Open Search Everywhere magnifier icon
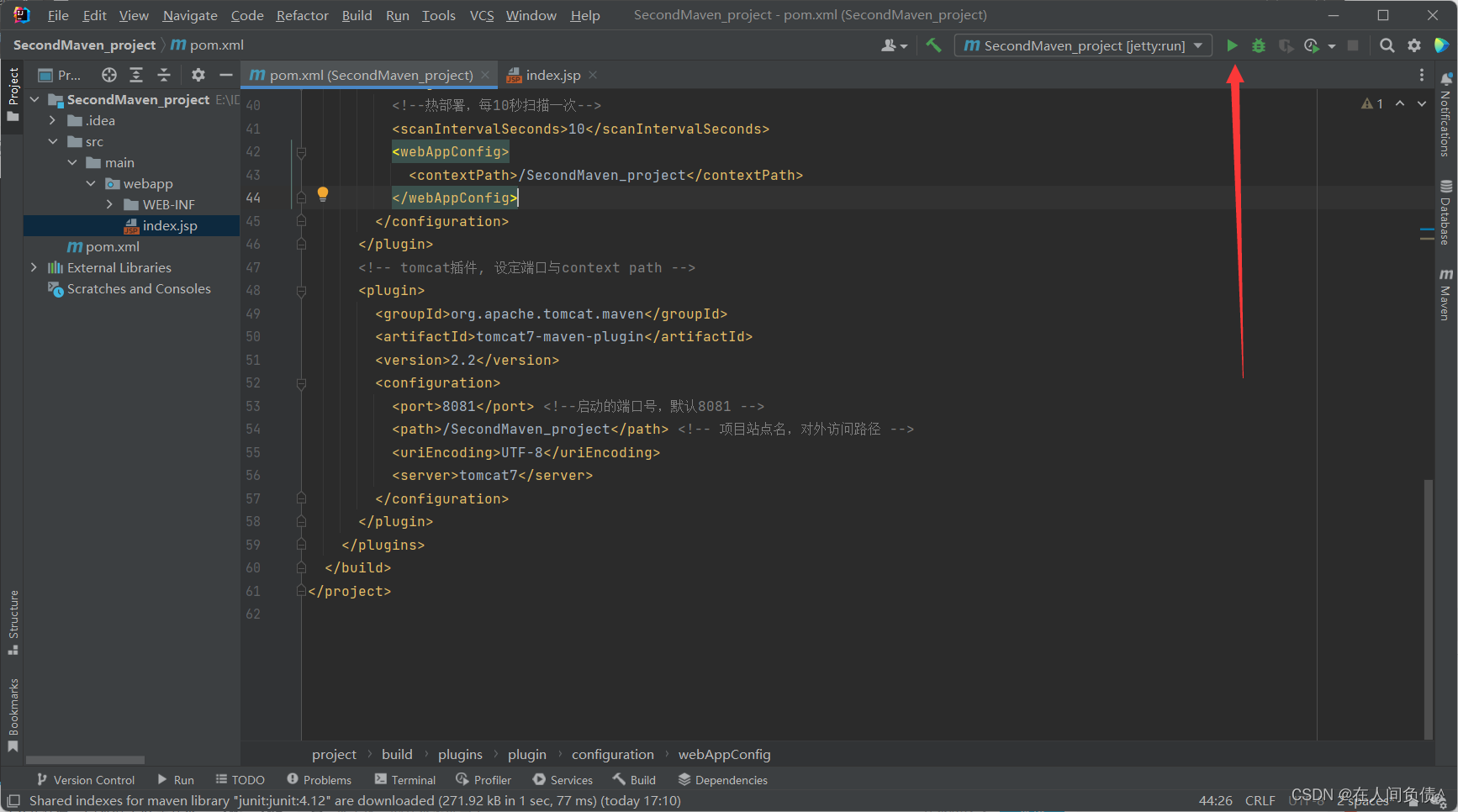Viewport: 1458px width, 812px height. 1387,45
